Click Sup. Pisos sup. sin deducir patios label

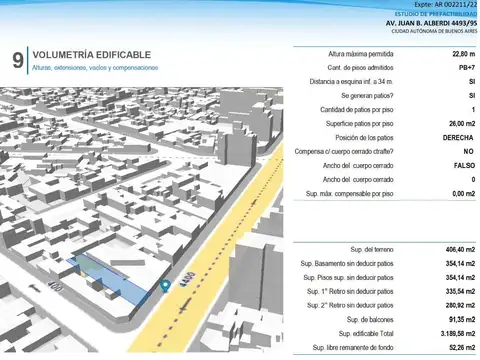point(348,278)
